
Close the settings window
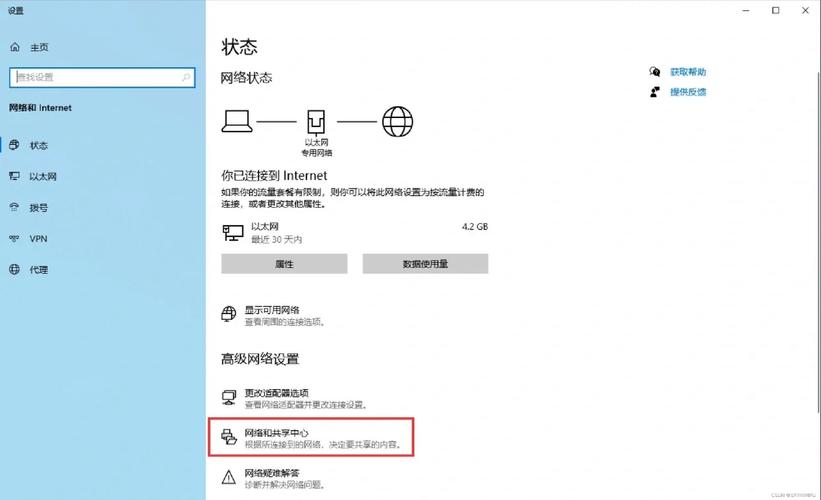[805, 10]
